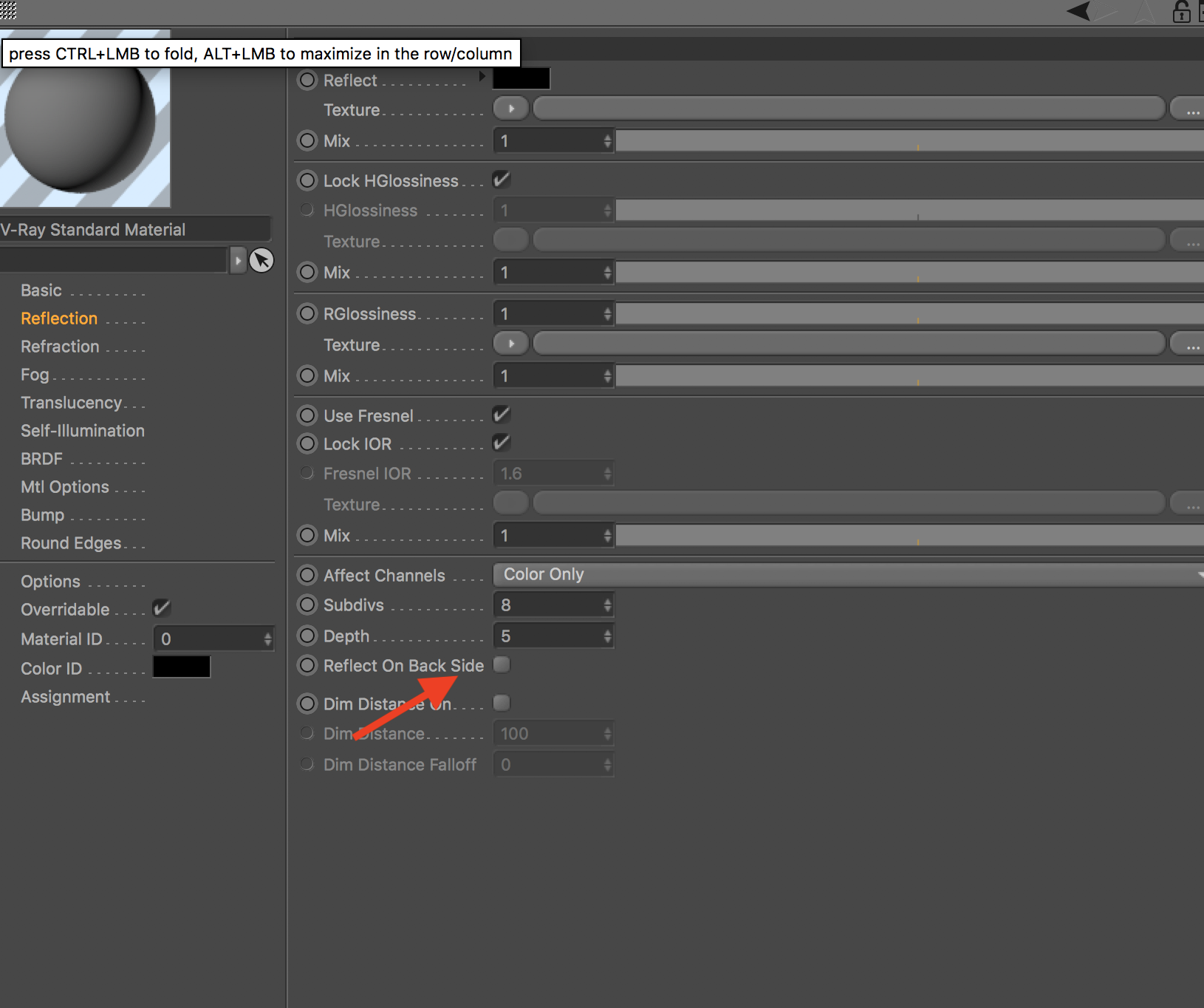This screenshot has width=1204, height=1008.
Task: Click the Material ID input field
Action: 213,639
